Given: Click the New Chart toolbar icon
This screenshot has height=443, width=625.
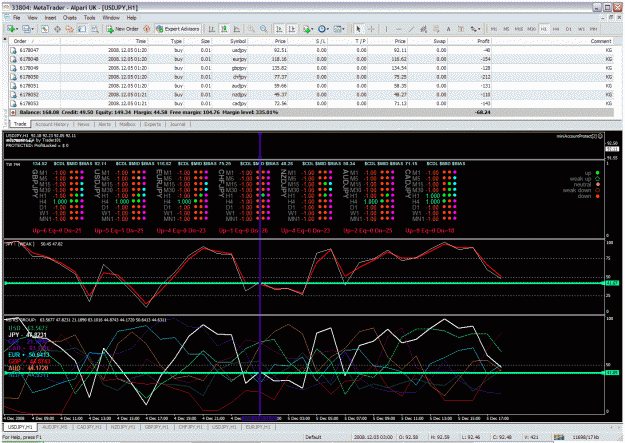Looking at the screenshot, I should [12, 29].
